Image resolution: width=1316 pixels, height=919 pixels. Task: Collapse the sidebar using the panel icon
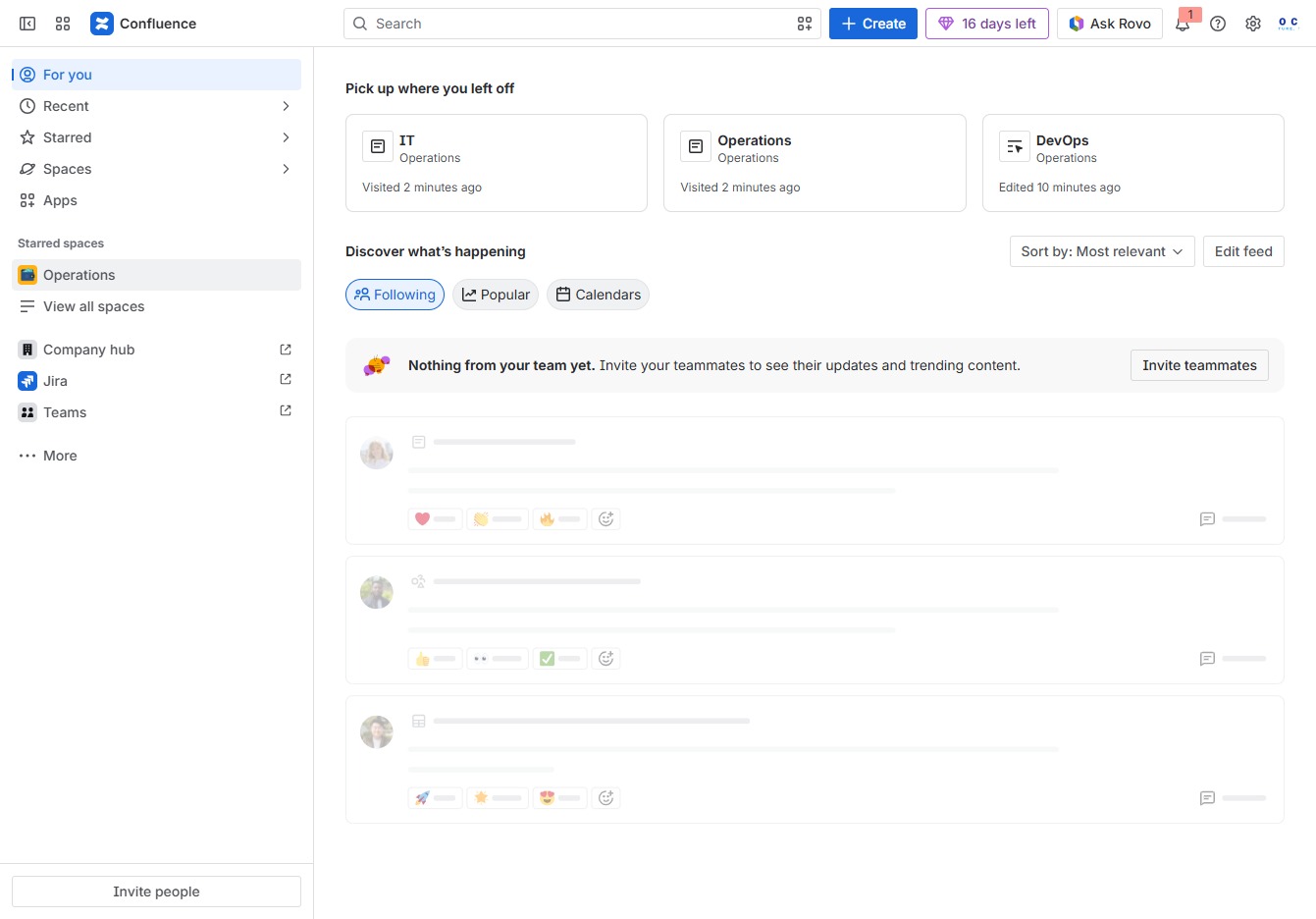pos(27,24)
